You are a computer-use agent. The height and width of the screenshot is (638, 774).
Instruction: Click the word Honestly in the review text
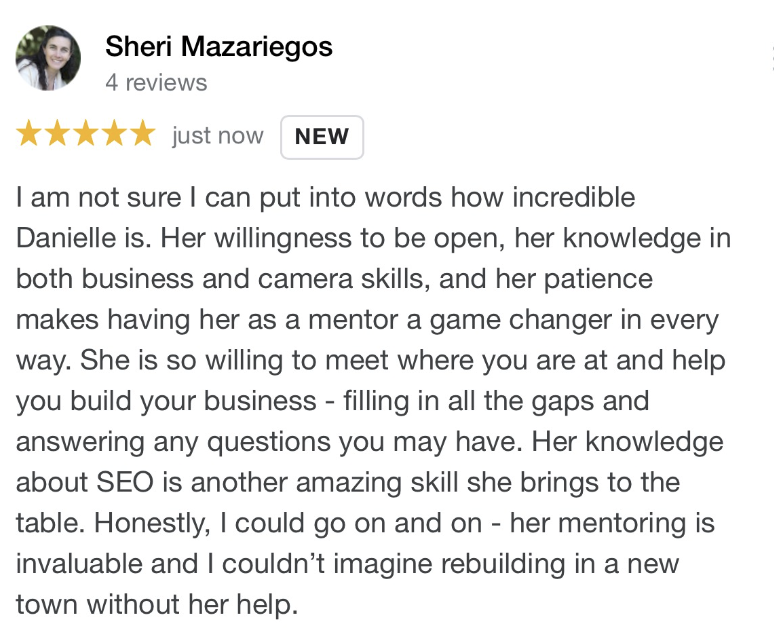(152, 523)
